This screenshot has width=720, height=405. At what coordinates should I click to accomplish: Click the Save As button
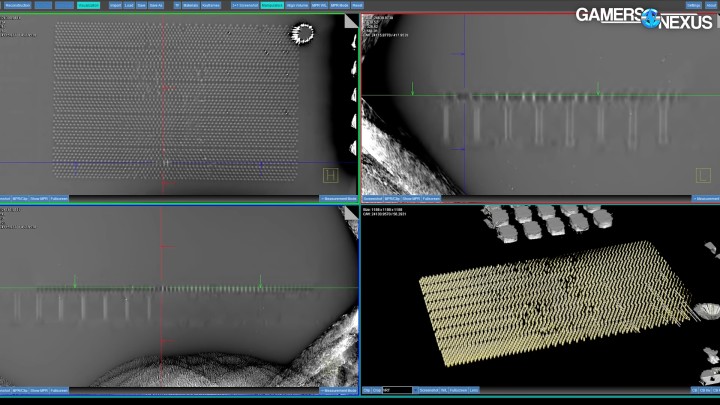tap(156, 5)
